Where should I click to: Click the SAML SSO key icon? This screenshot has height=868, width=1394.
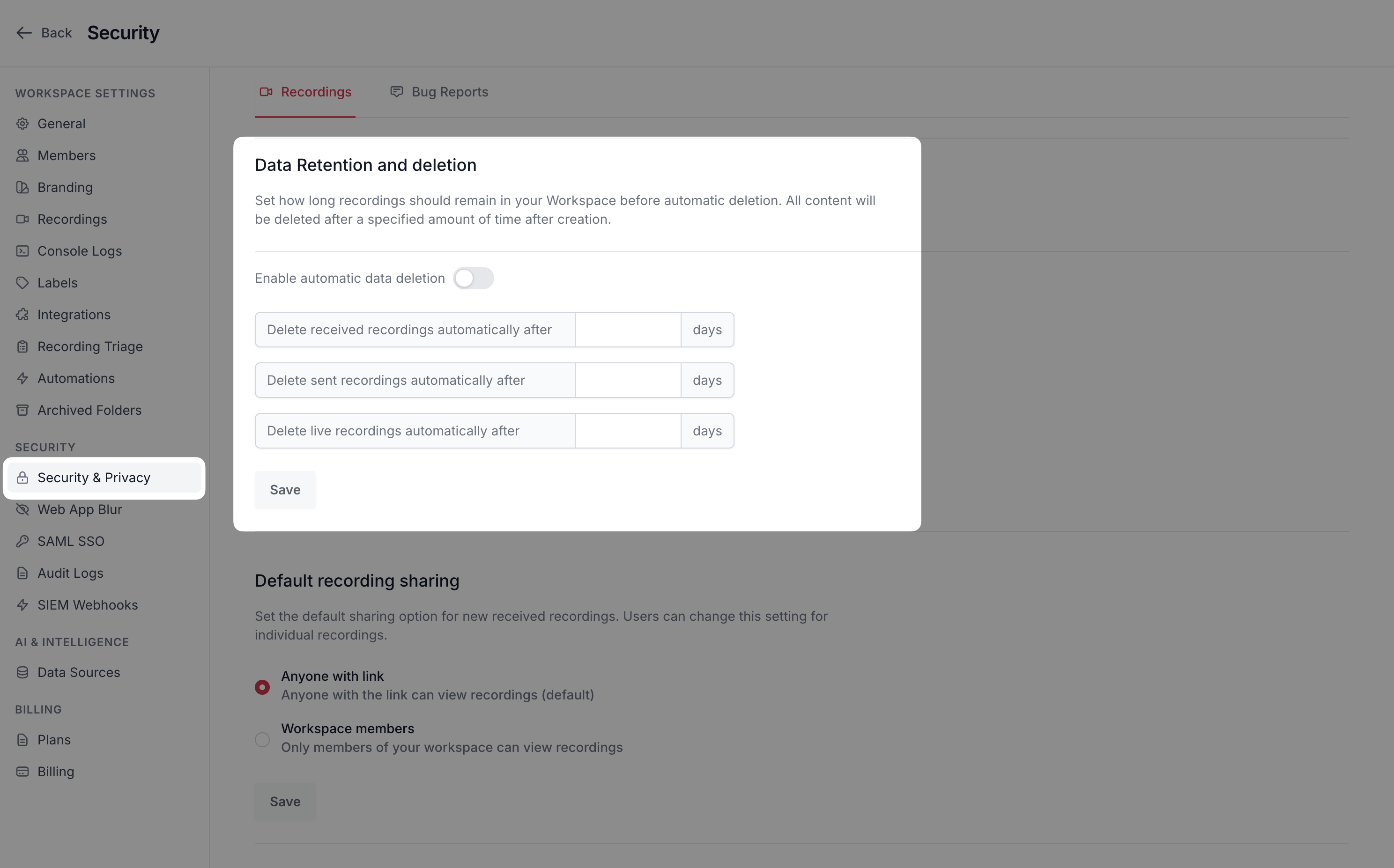tap(22, 541)
